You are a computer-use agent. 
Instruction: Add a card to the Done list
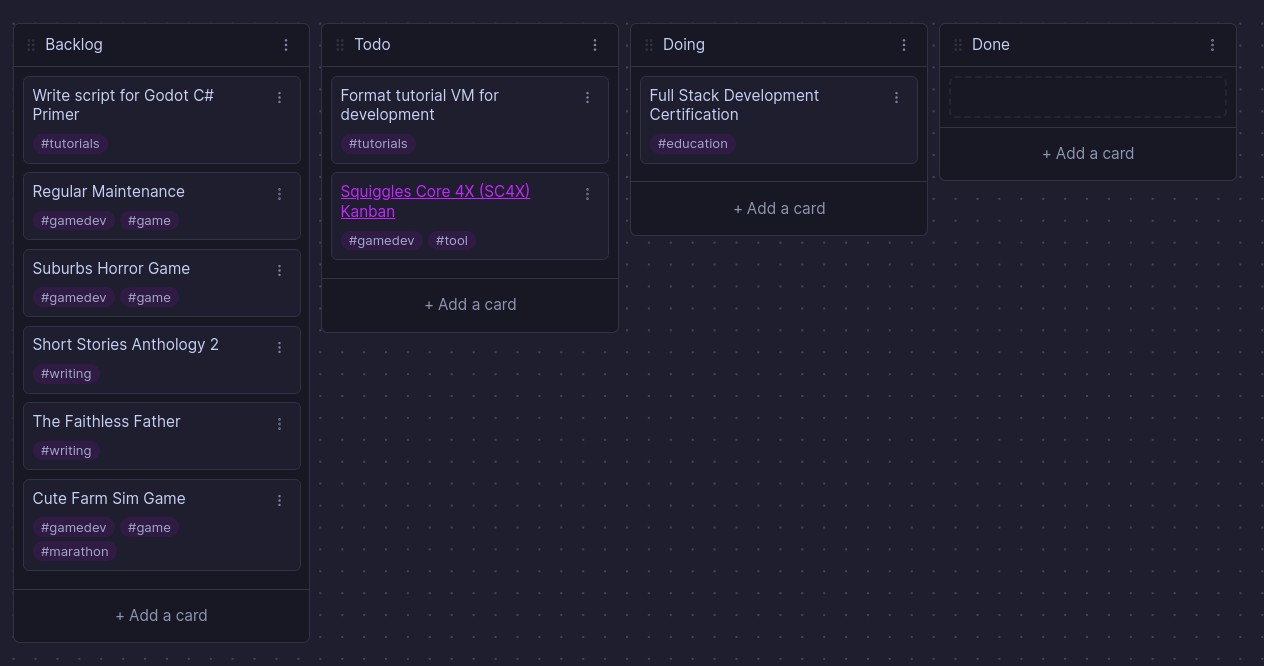pyautogui.click(x=1088, y=154)
